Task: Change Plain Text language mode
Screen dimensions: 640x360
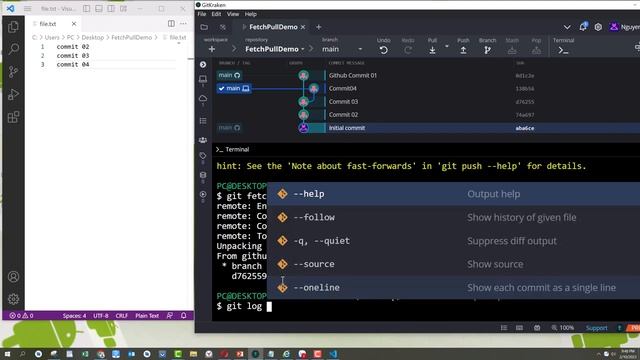Action: (x=147, y=316)
